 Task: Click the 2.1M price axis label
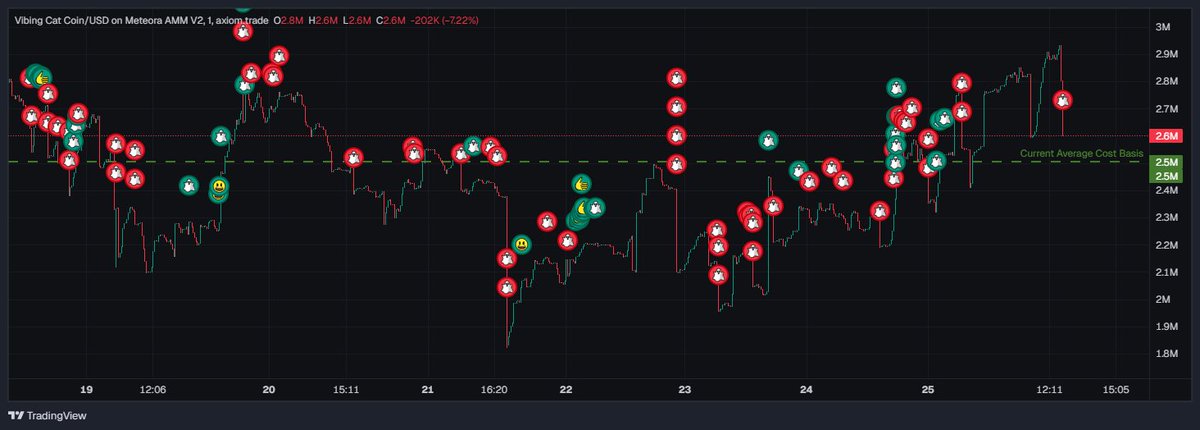[1165, 272]
